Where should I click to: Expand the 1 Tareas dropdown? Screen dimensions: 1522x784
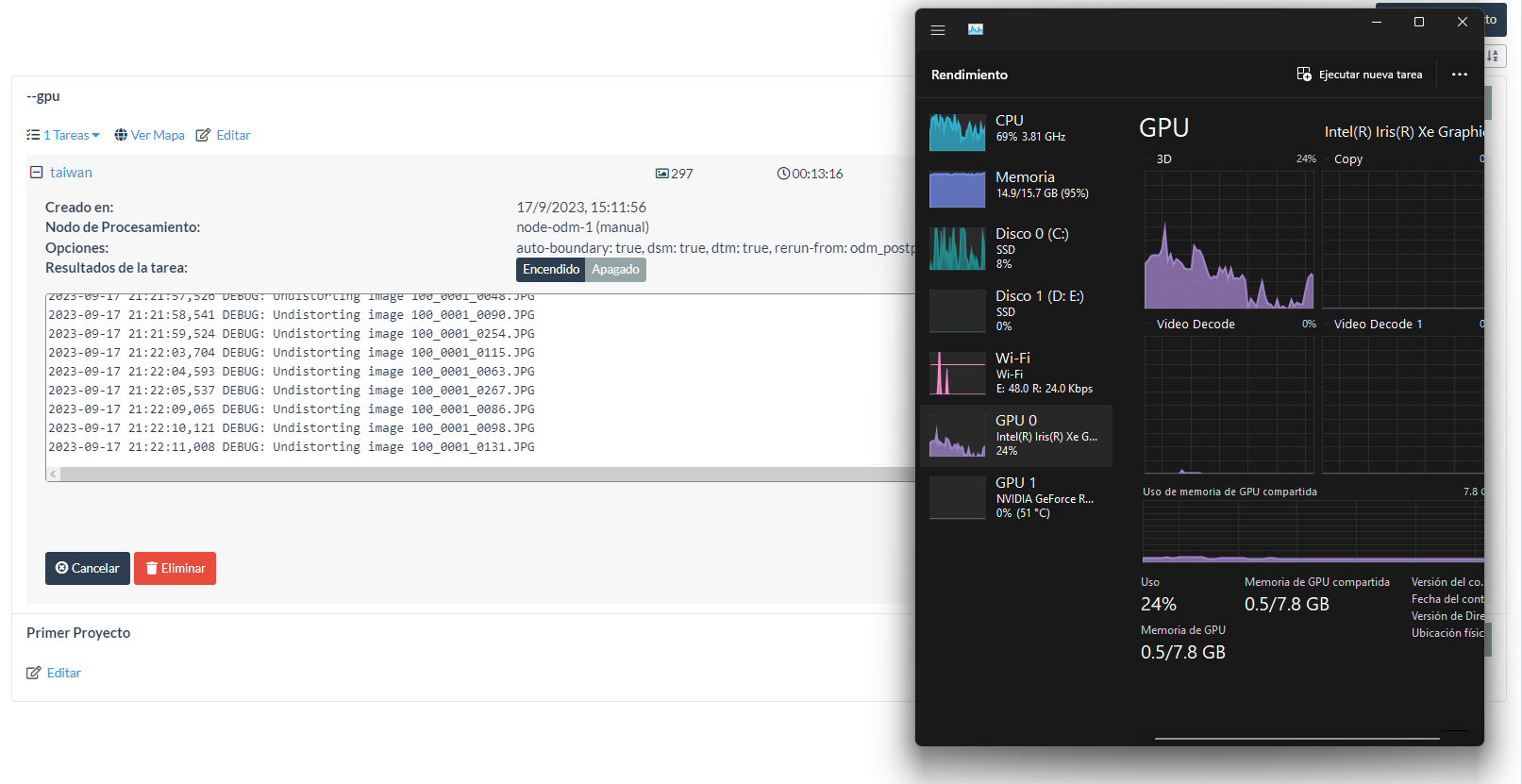[71, 135]
